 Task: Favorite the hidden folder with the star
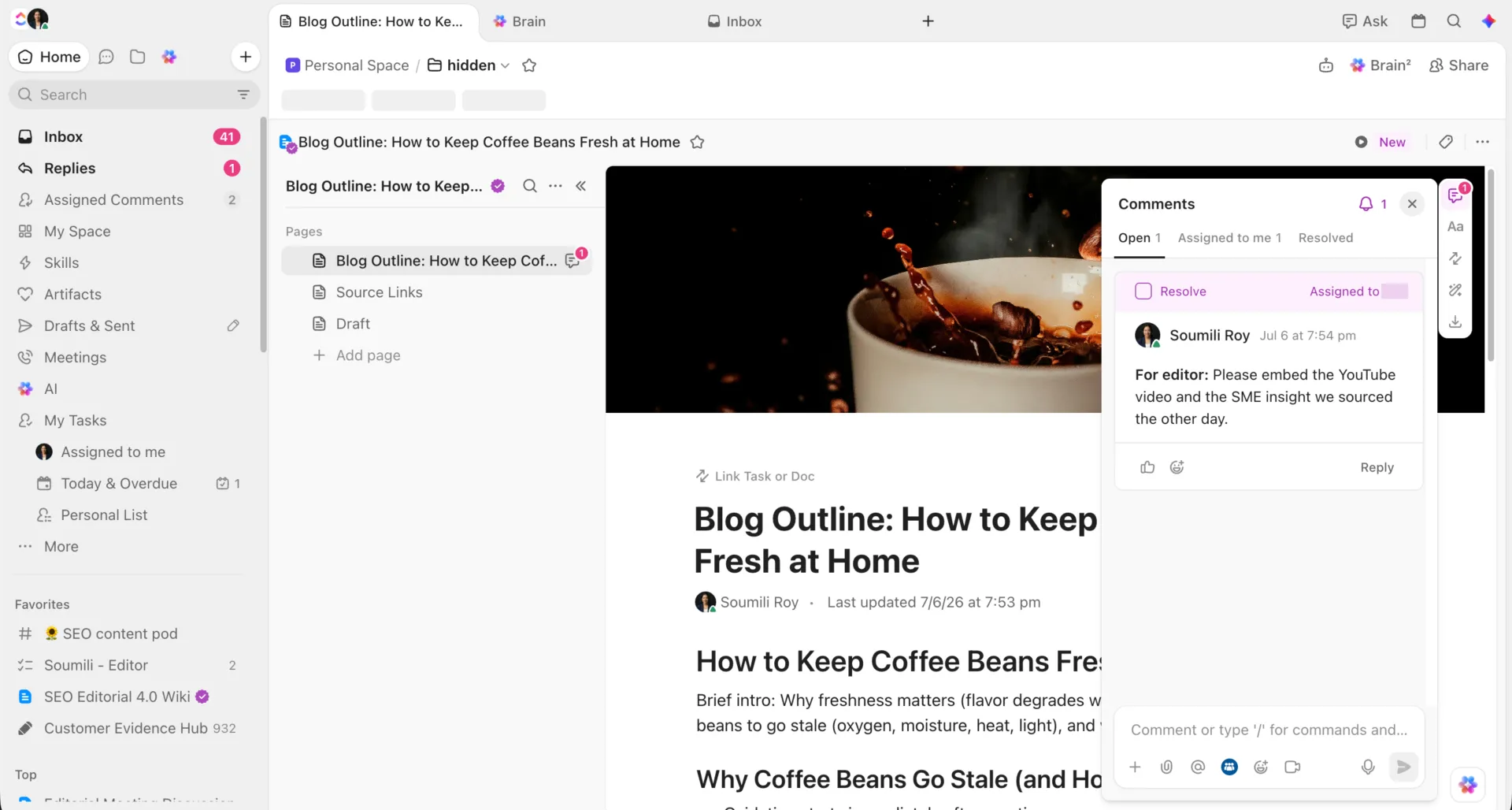click(x=529, y=65)
